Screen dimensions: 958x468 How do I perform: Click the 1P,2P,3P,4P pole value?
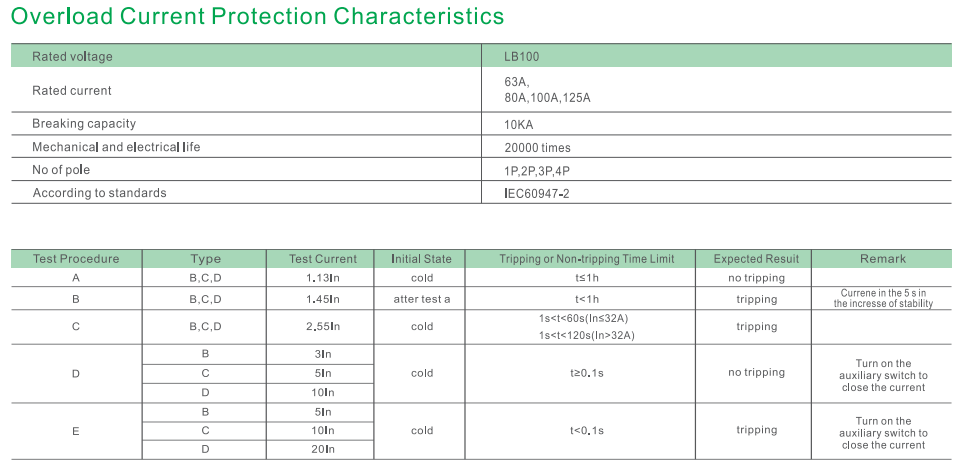[x=538, y=171]
